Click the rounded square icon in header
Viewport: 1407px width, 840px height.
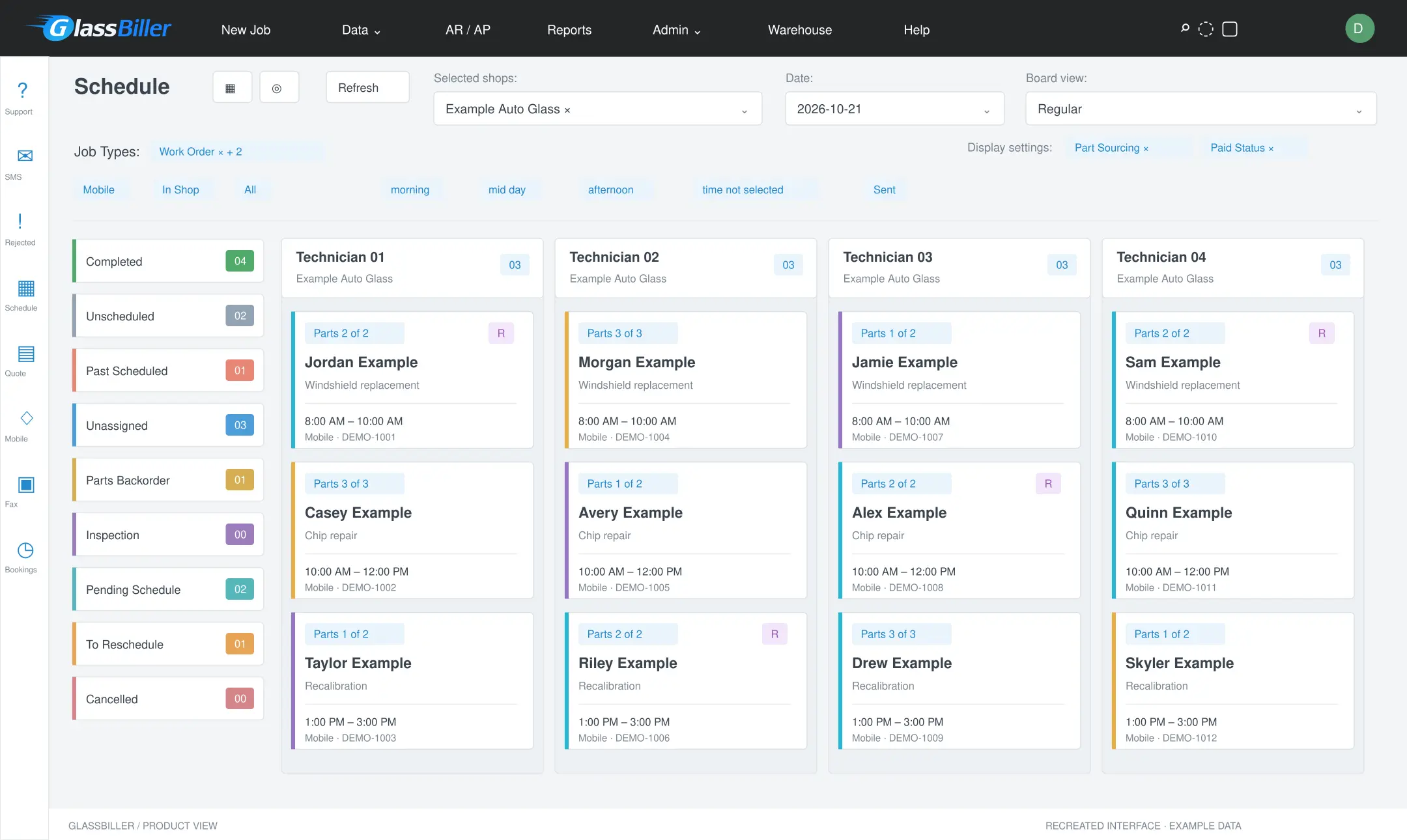pyautogui.click(x=1230, y=29)
